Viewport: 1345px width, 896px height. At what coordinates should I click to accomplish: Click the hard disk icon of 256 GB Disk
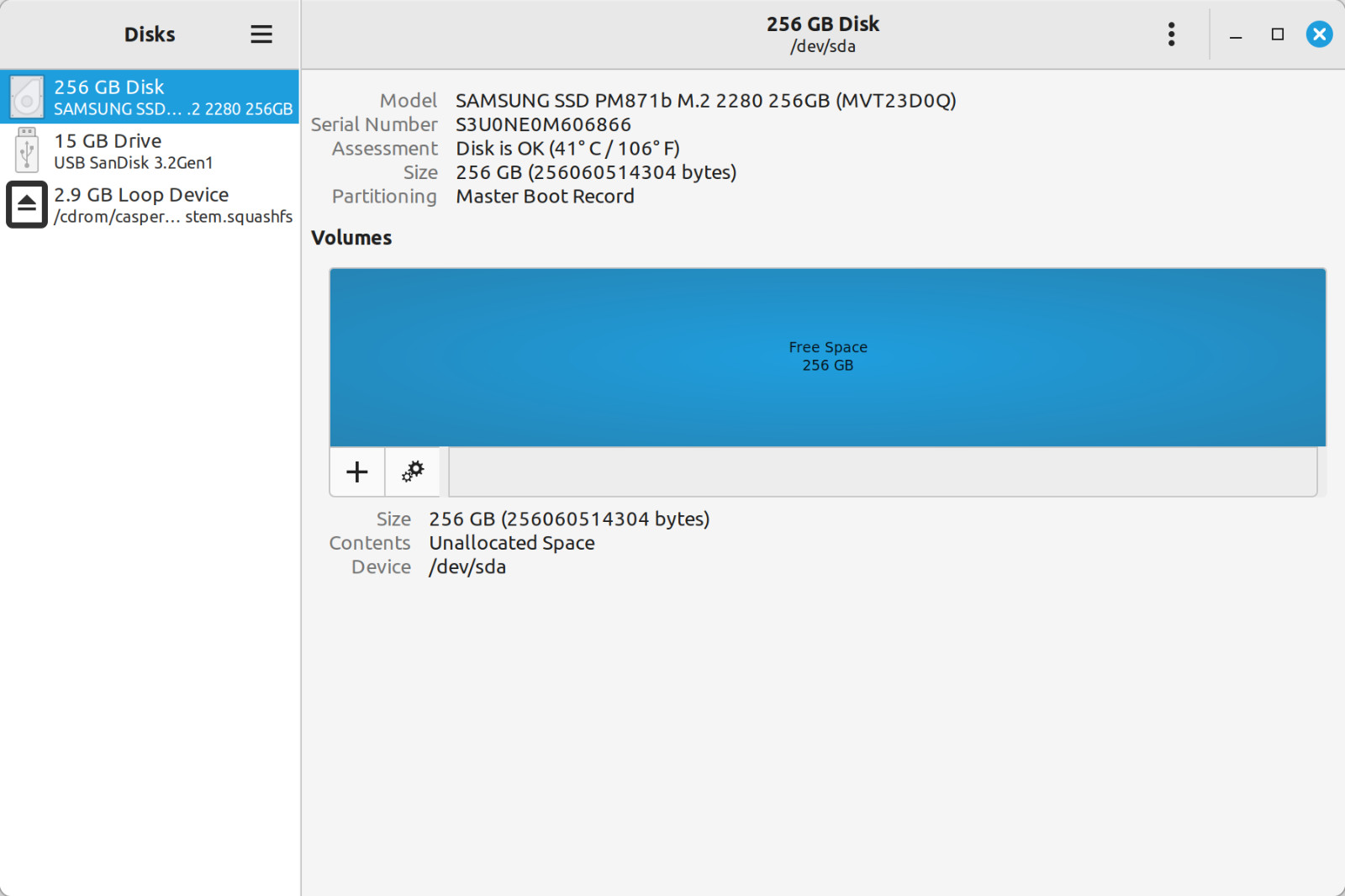tap(27, 97)
